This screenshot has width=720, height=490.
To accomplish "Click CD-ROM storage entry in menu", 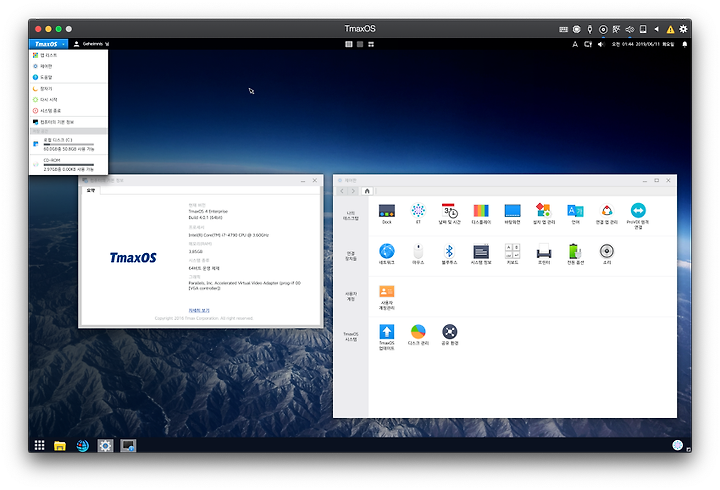I will click(68, 164).
